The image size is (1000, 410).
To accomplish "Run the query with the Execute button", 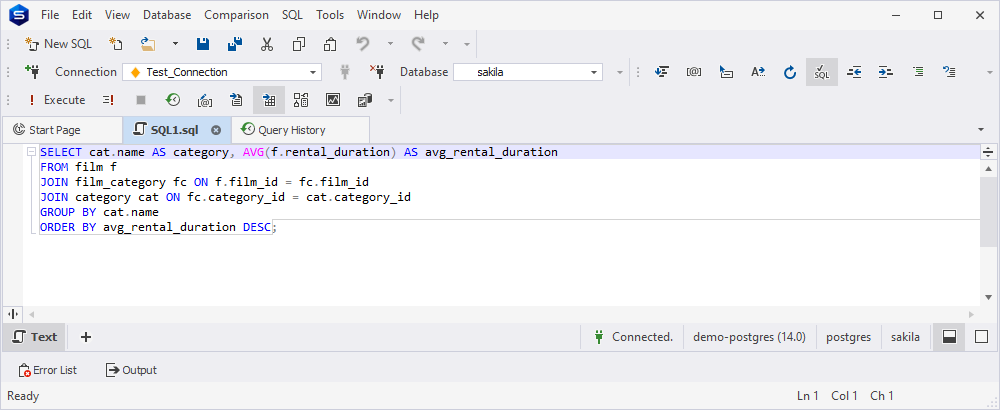I will pos(55,100).
